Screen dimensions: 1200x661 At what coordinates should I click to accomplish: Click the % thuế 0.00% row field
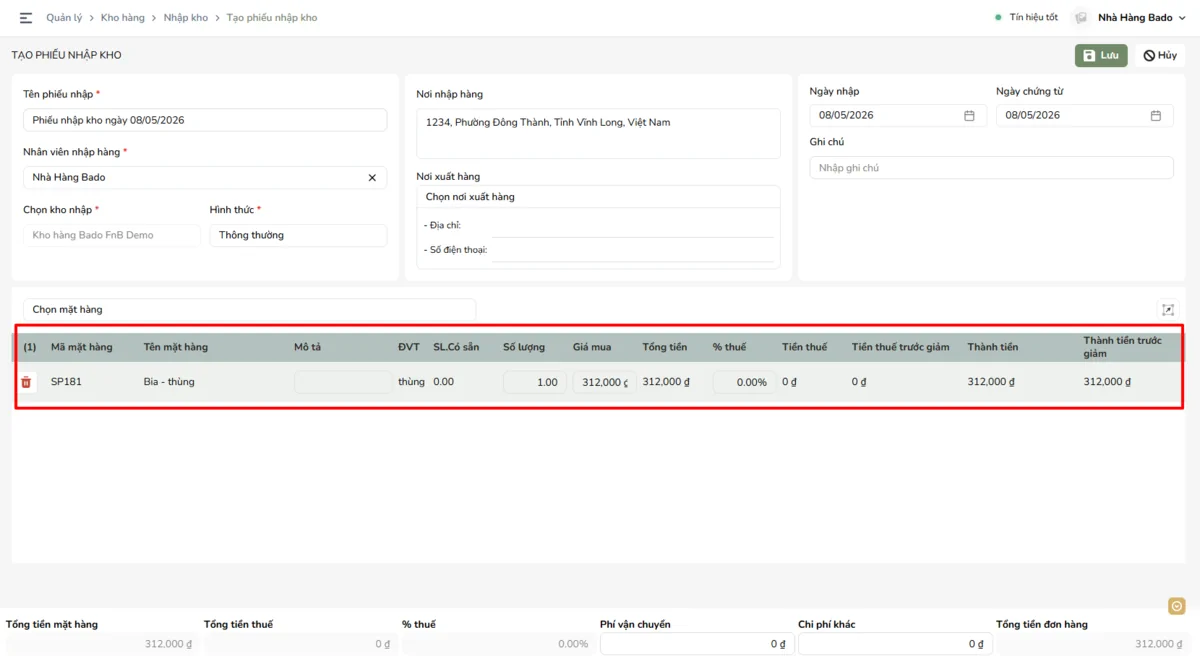pyautogui.click(x=744, y=382)
